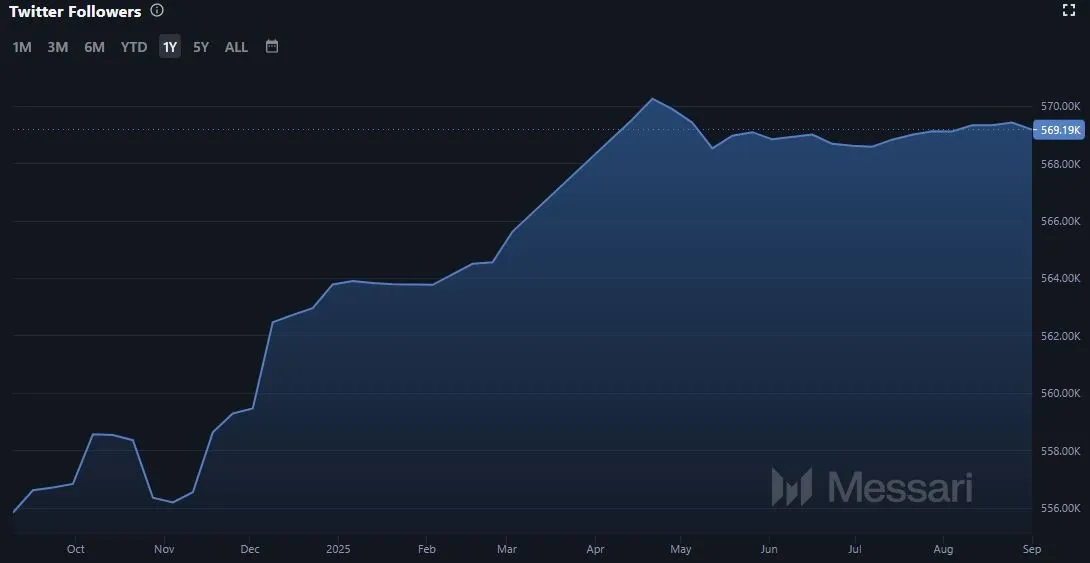Viewport: 1090px width, 563px height.
Task: Open the custom date range calendar
Action: [x=272, y=47]
